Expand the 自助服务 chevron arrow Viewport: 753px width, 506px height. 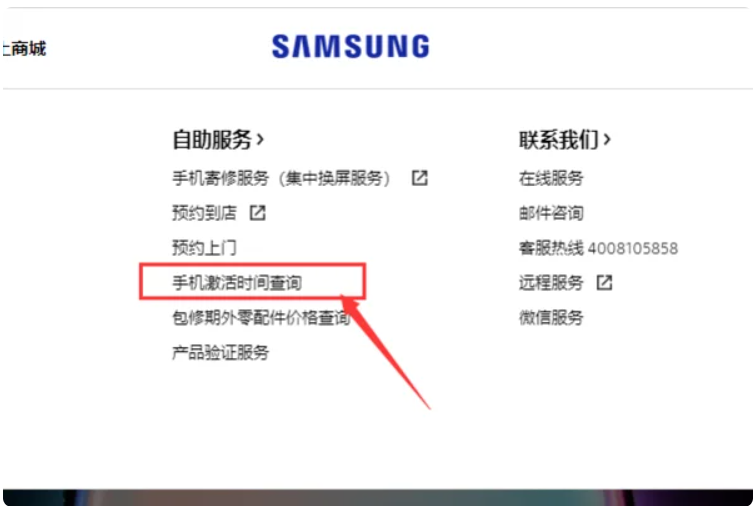[260, 140]
